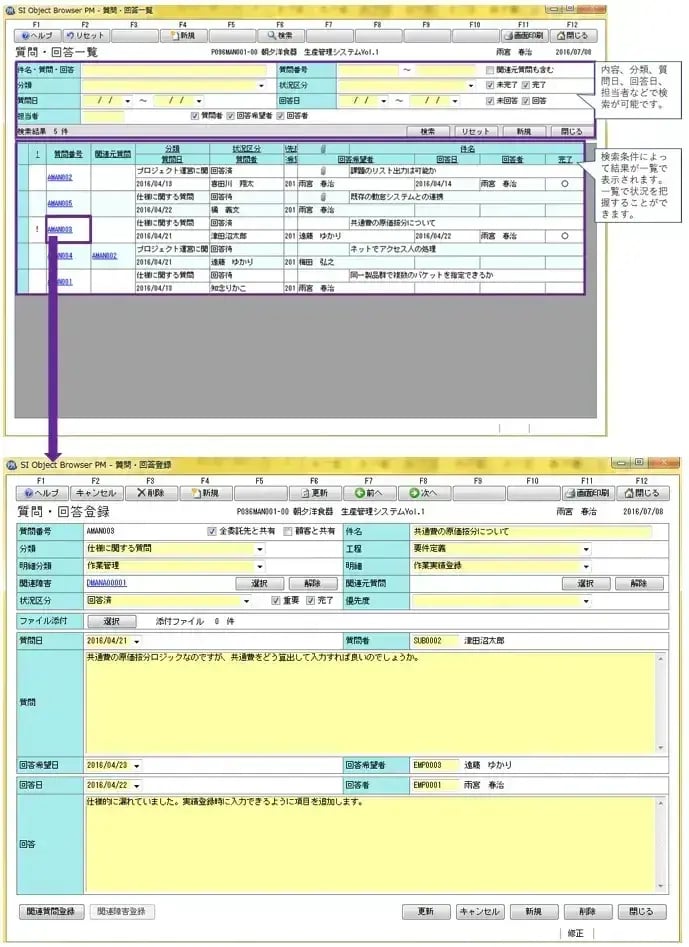Expand the 状況区分 dropdown showing 回答済
Image resolution: width=689 pixels, height=947 pixels.
click(247, 602)
